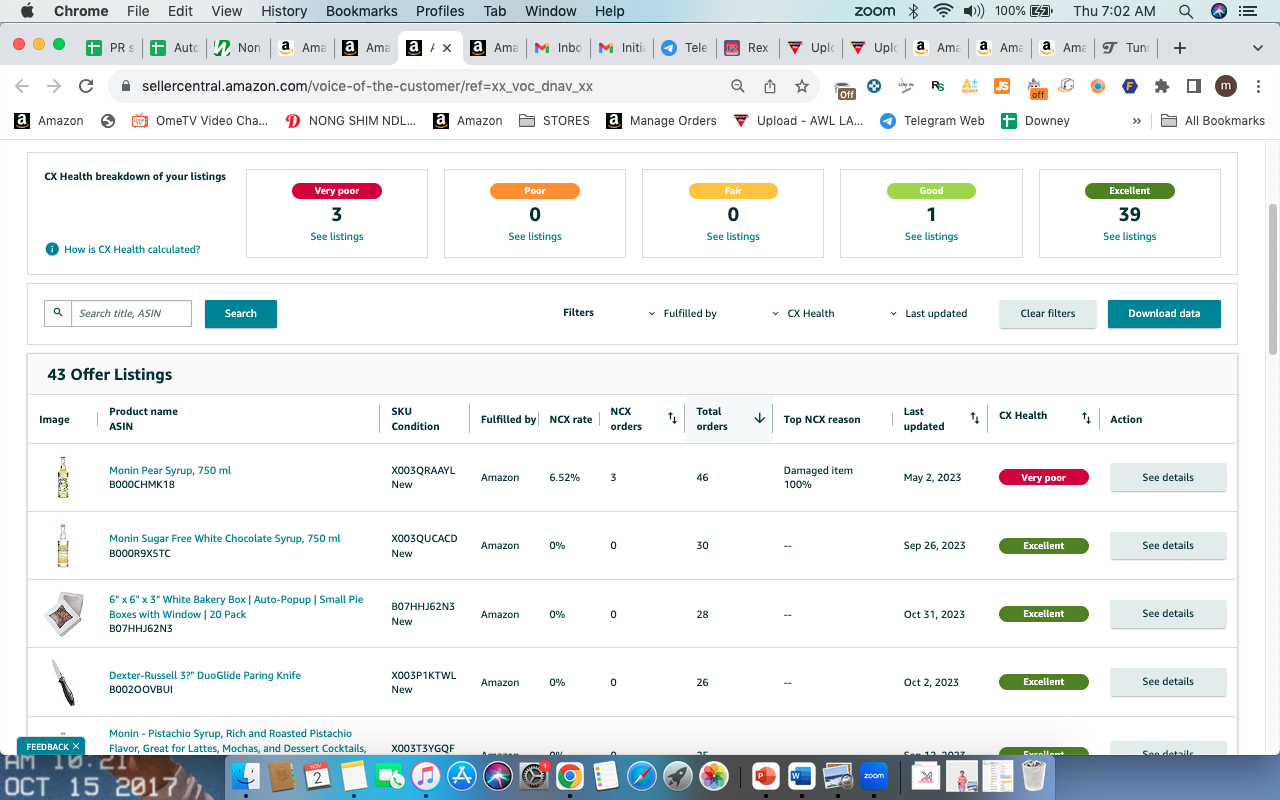Click the Clear filters button

pos(1048,314)
